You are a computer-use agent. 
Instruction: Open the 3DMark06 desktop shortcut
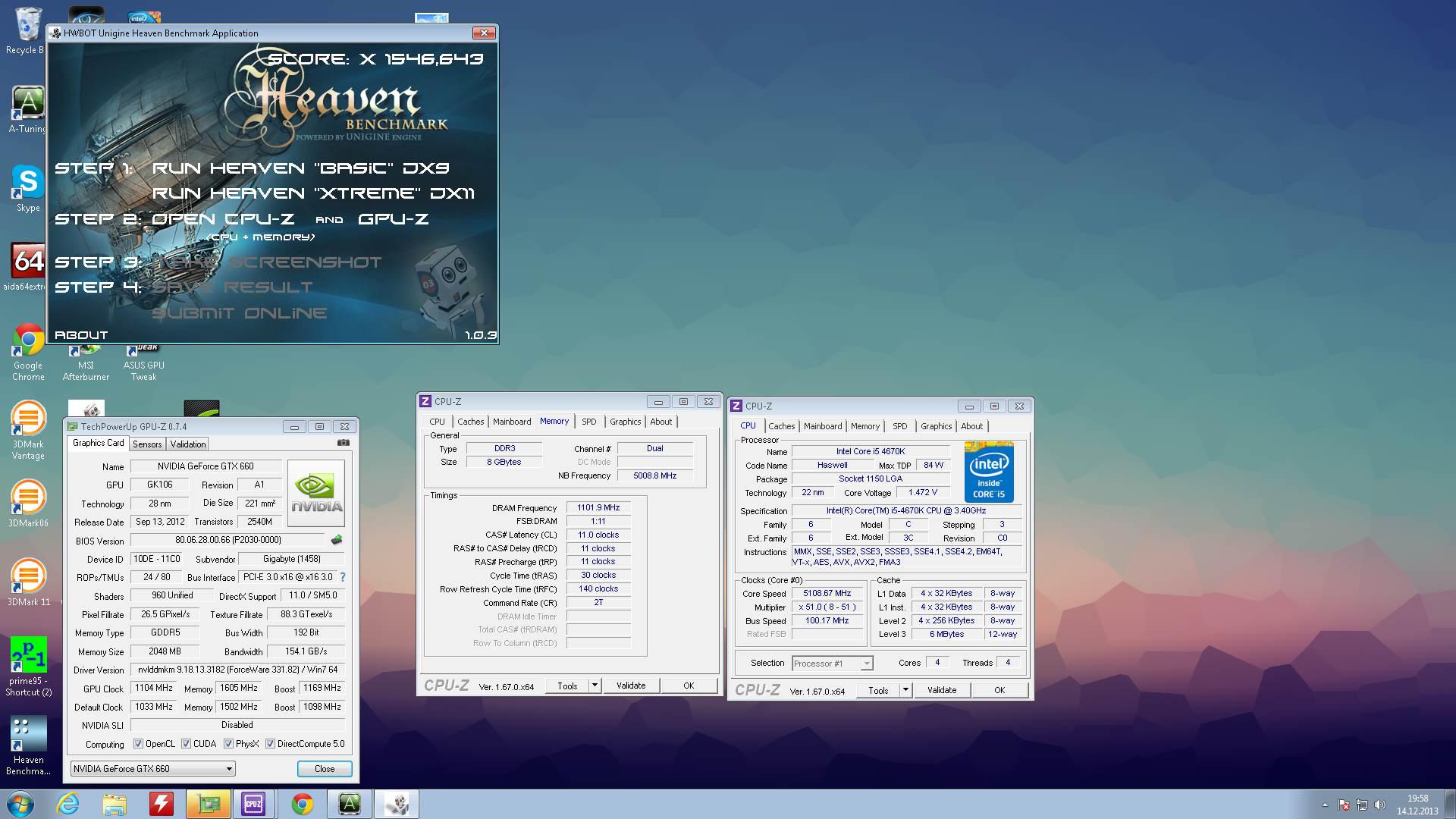coord(28,504)
